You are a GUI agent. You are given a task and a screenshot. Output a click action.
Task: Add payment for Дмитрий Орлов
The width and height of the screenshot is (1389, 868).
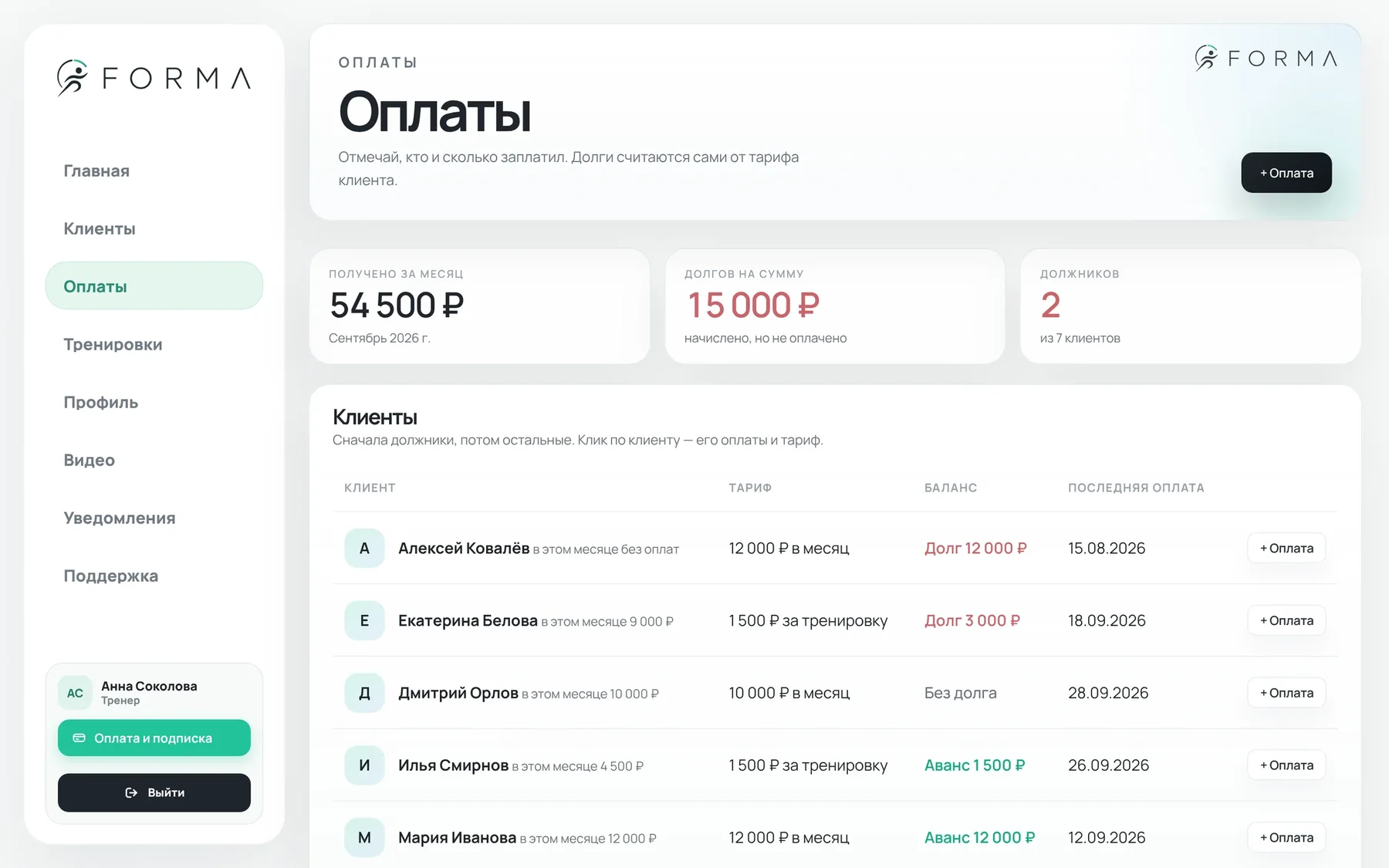1286,693
